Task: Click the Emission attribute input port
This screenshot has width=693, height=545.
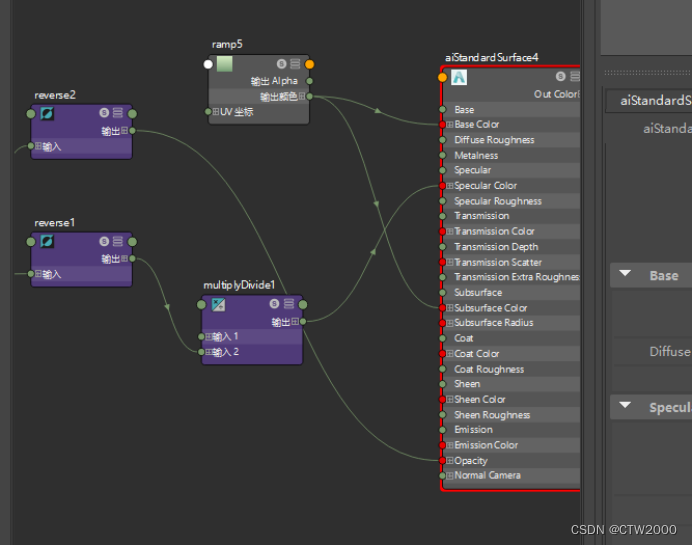Action: click(x=442, y=430)
